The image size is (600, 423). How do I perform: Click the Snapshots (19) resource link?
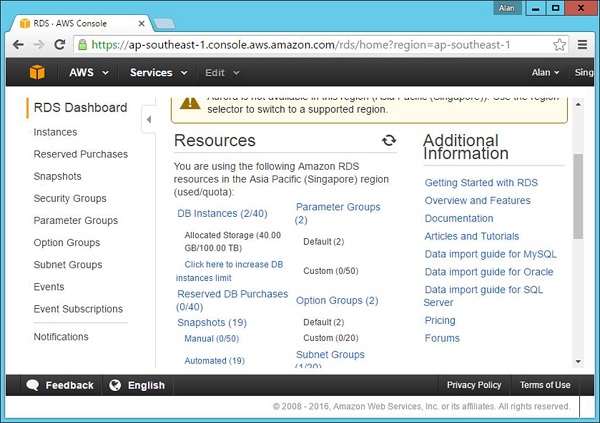pyautogui.click(x=212, y=323)
